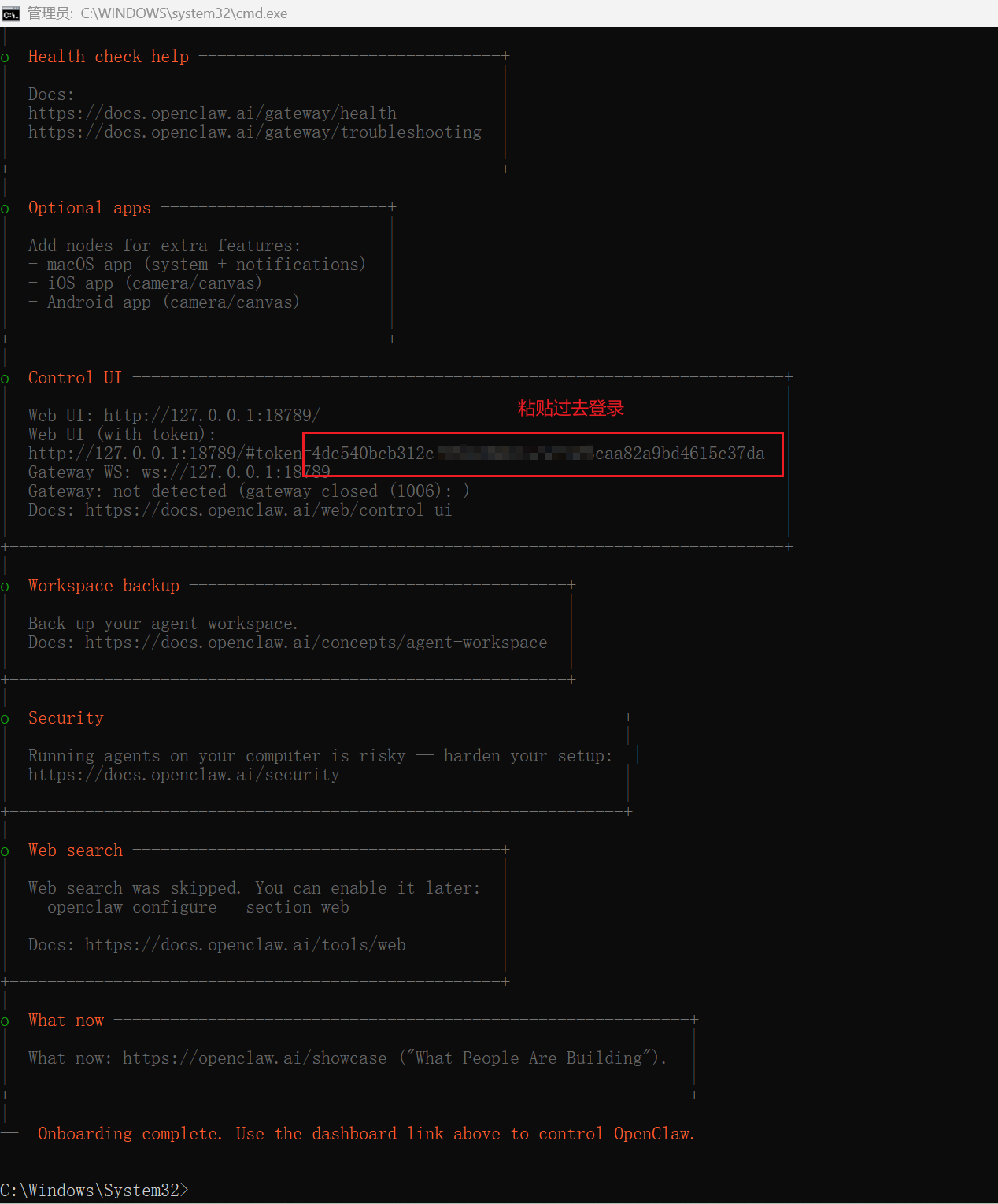This screenshot has width=998, height=1204.
Task: Click the 'Docs:' label under Health check help
Action: tap(51, 94)
